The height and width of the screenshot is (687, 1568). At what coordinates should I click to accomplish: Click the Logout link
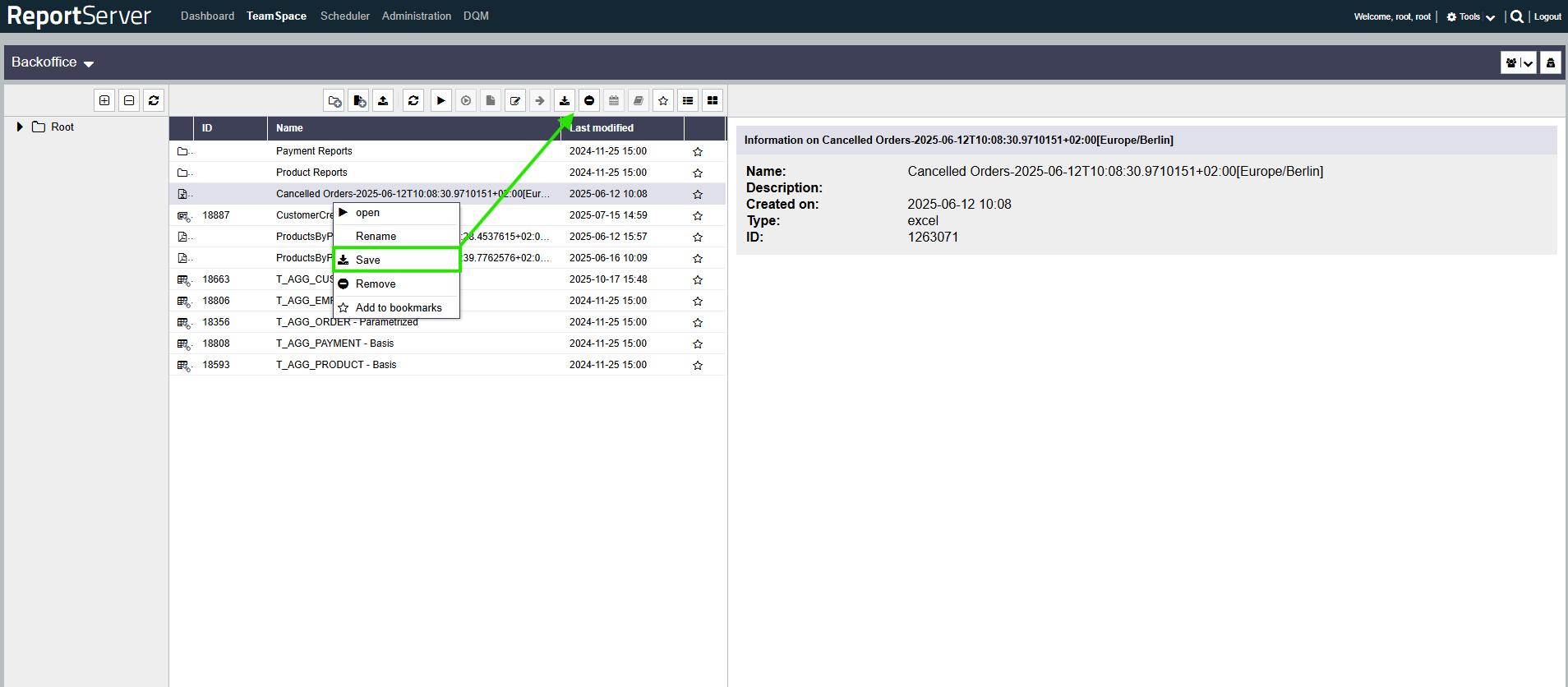click(1547, 16)
